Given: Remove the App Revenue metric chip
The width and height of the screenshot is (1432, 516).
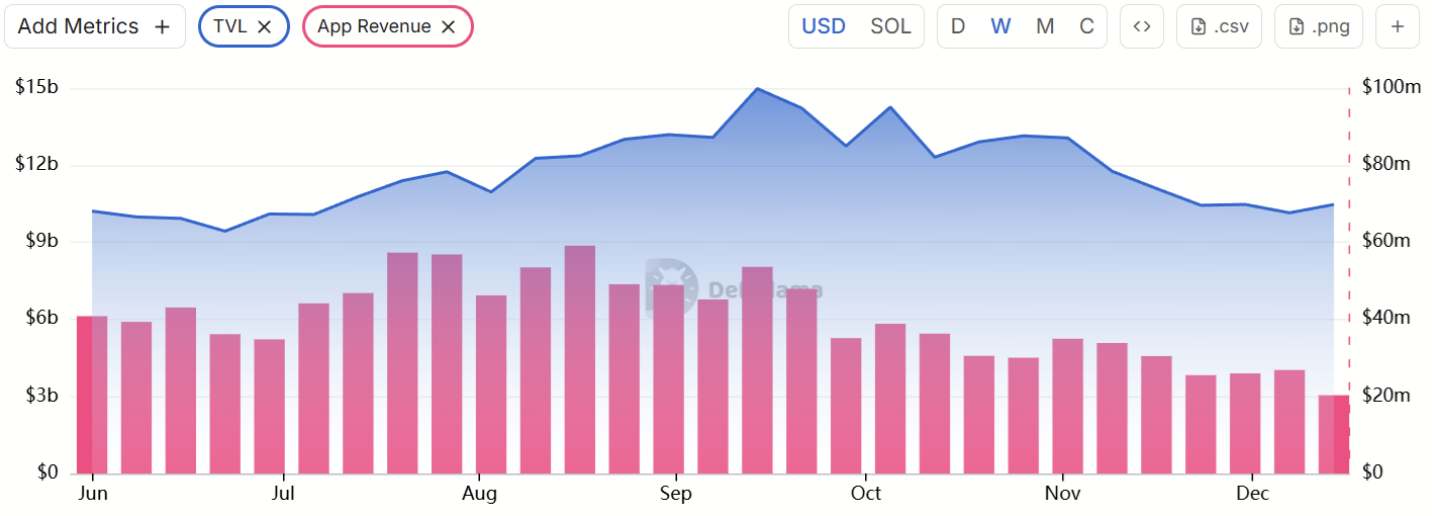Looking at the screenshot, I should [x=448, y=27].
